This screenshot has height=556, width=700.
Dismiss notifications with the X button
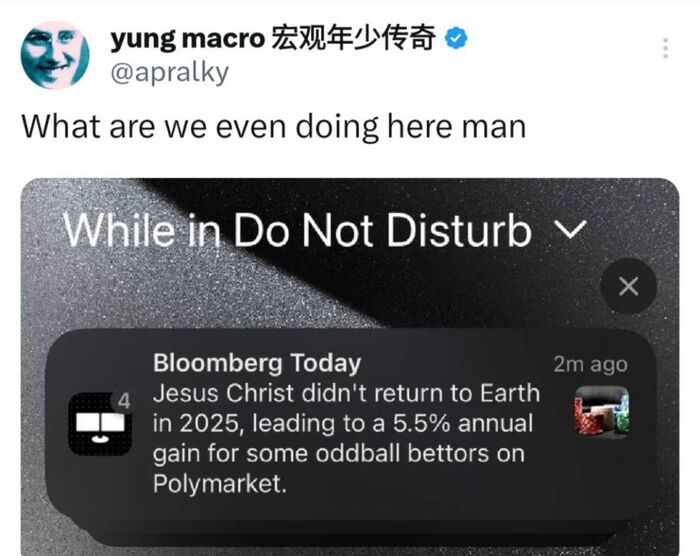629,286
